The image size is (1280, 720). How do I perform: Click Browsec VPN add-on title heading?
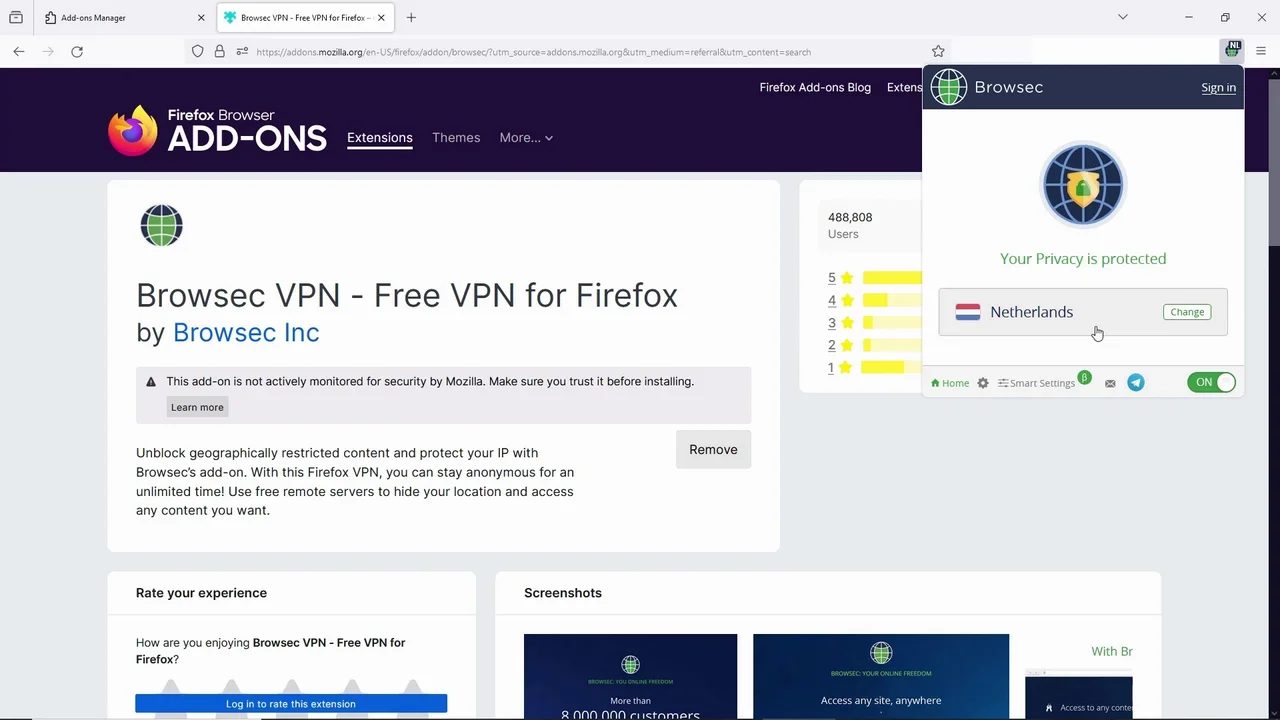[x=407, y=295]
